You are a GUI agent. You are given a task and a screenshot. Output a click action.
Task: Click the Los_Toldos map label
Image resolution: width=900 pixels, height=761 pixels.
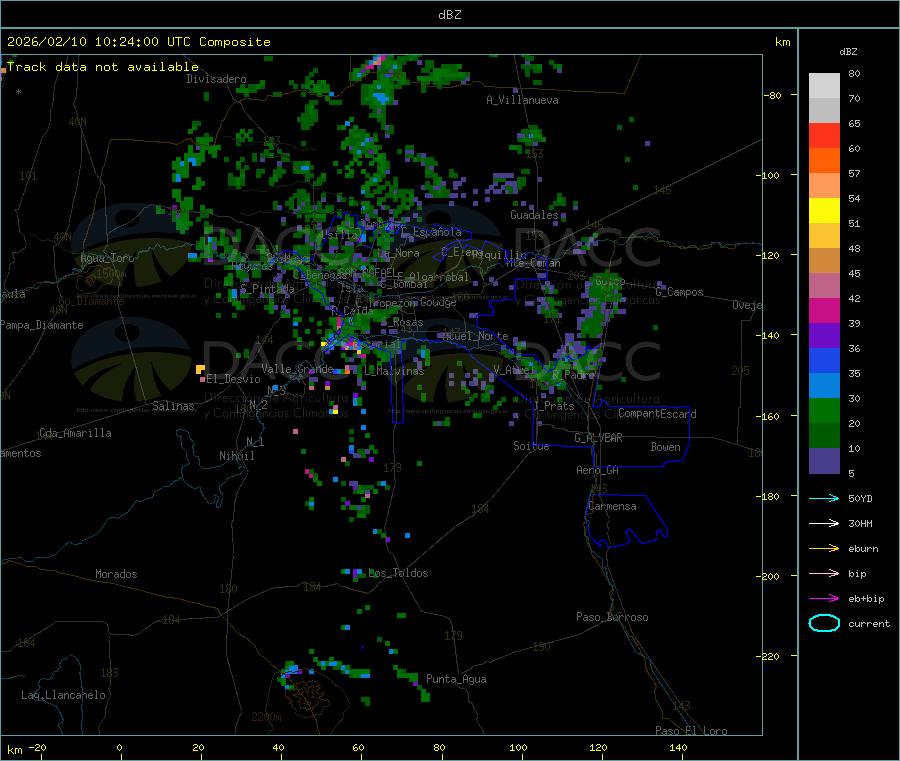tap(398, 573)
